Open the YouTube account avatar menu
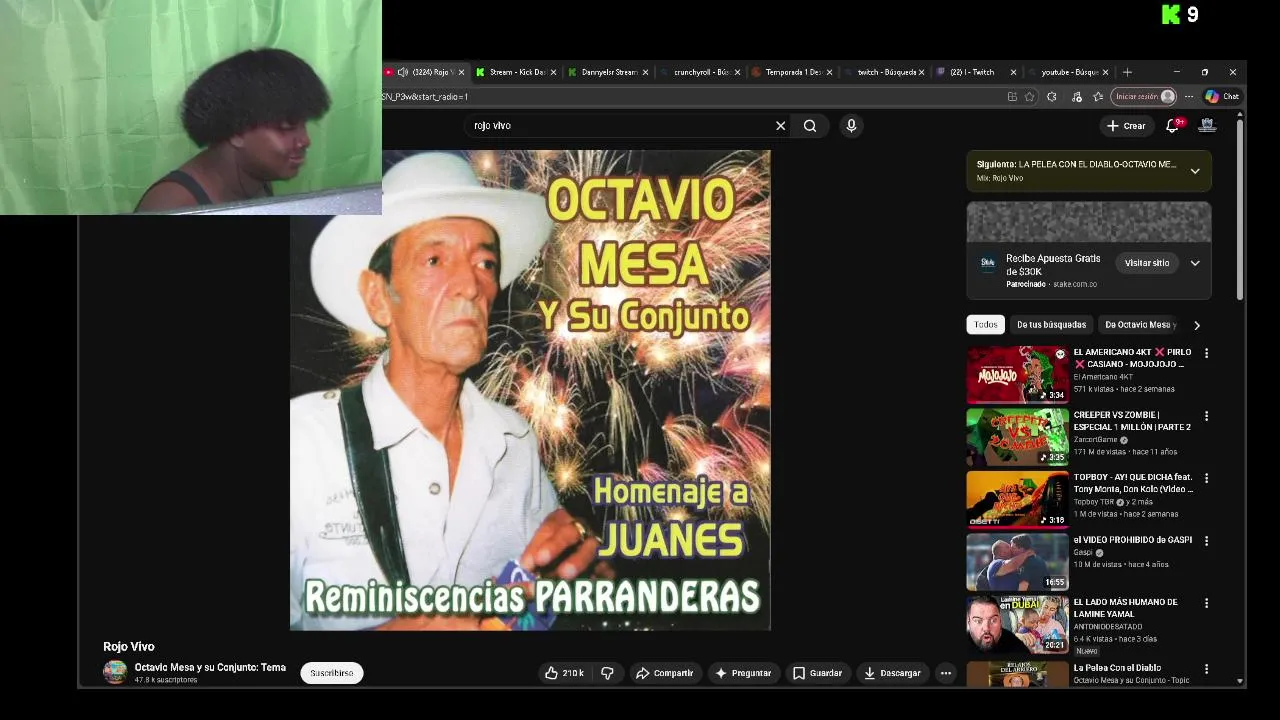Image resolution: width=1280 pixels, height=720 pixels. (x=1207, y=126)
